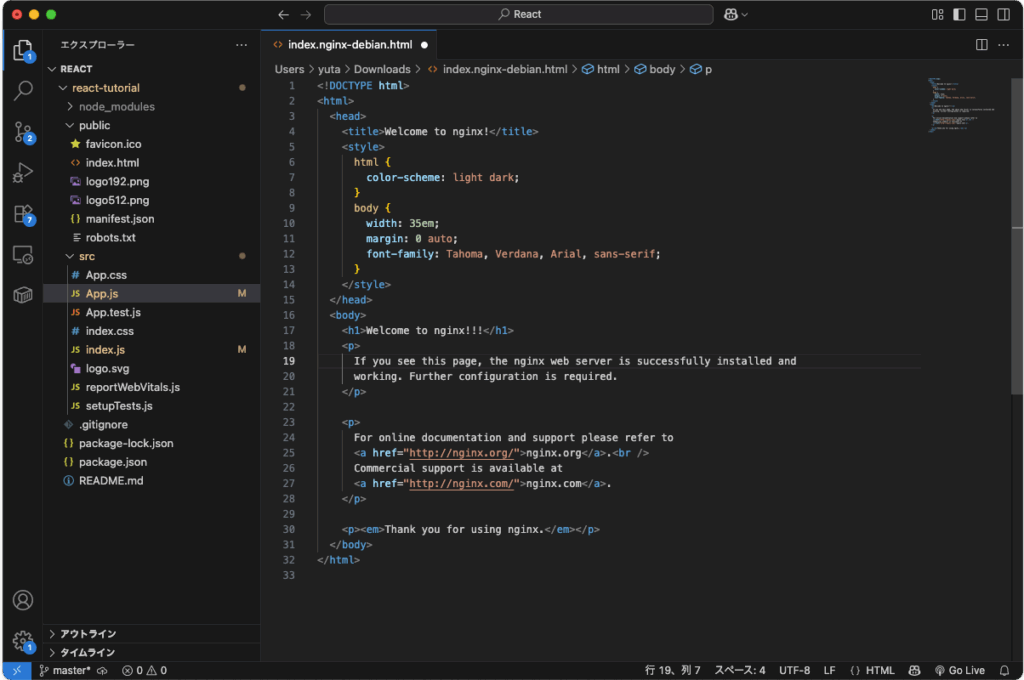Click the indentation spaces setting
This screenshot has width=1024, height=680.
tap(739, 670)
